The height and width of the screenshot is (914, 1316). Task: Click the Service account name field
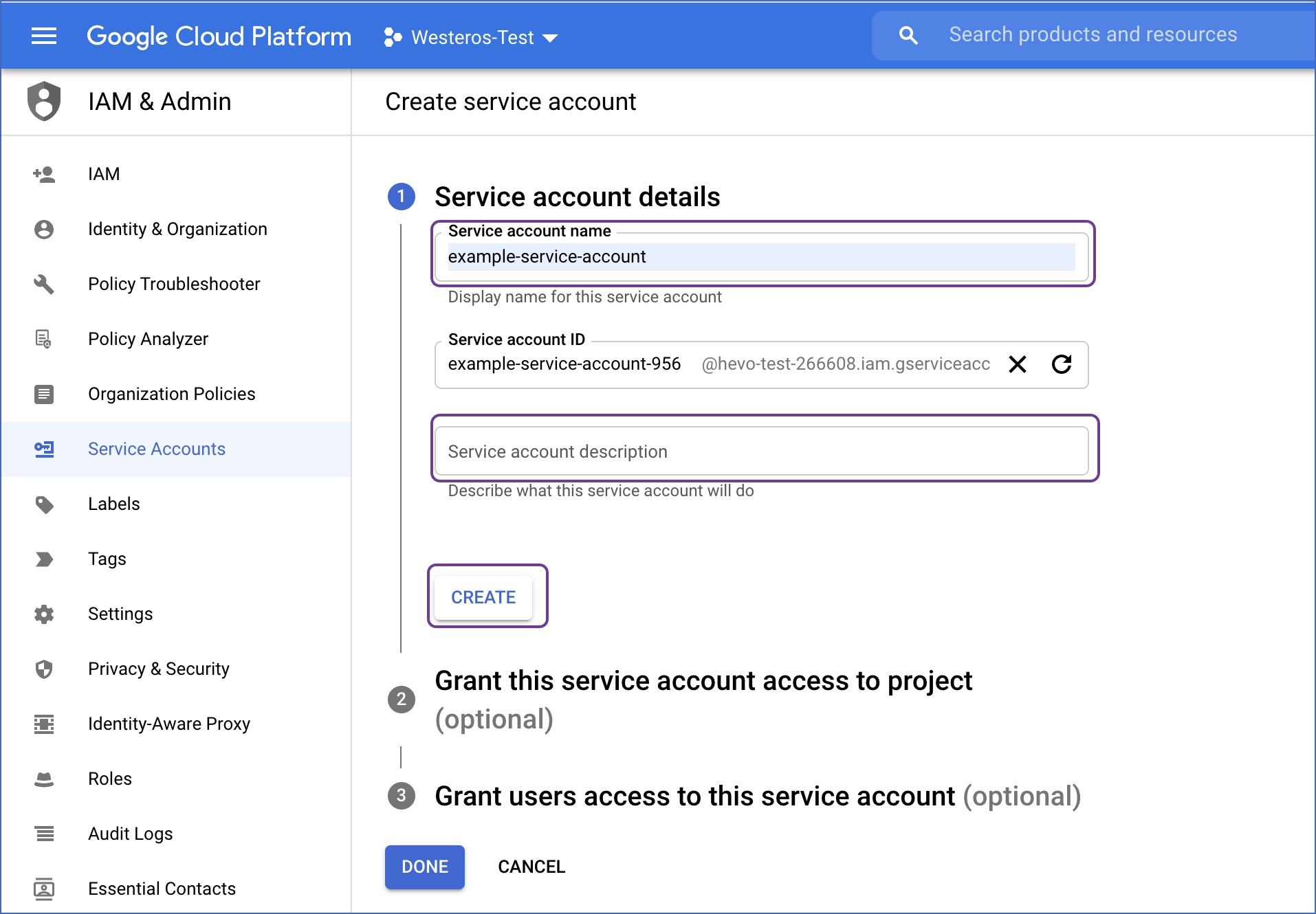pos(762,256)
